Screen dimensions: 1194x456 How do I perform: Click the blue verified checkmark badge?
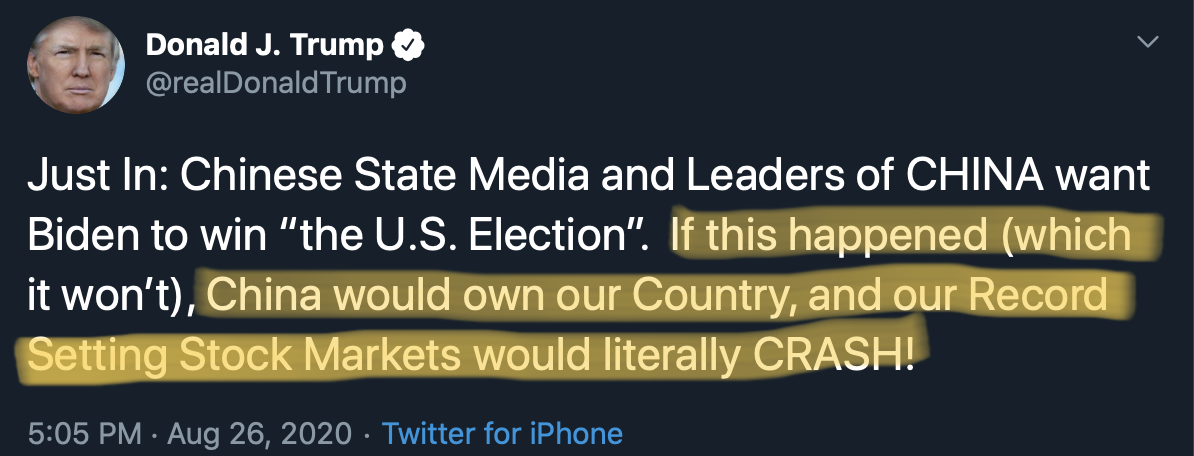[x=410, y=45]
